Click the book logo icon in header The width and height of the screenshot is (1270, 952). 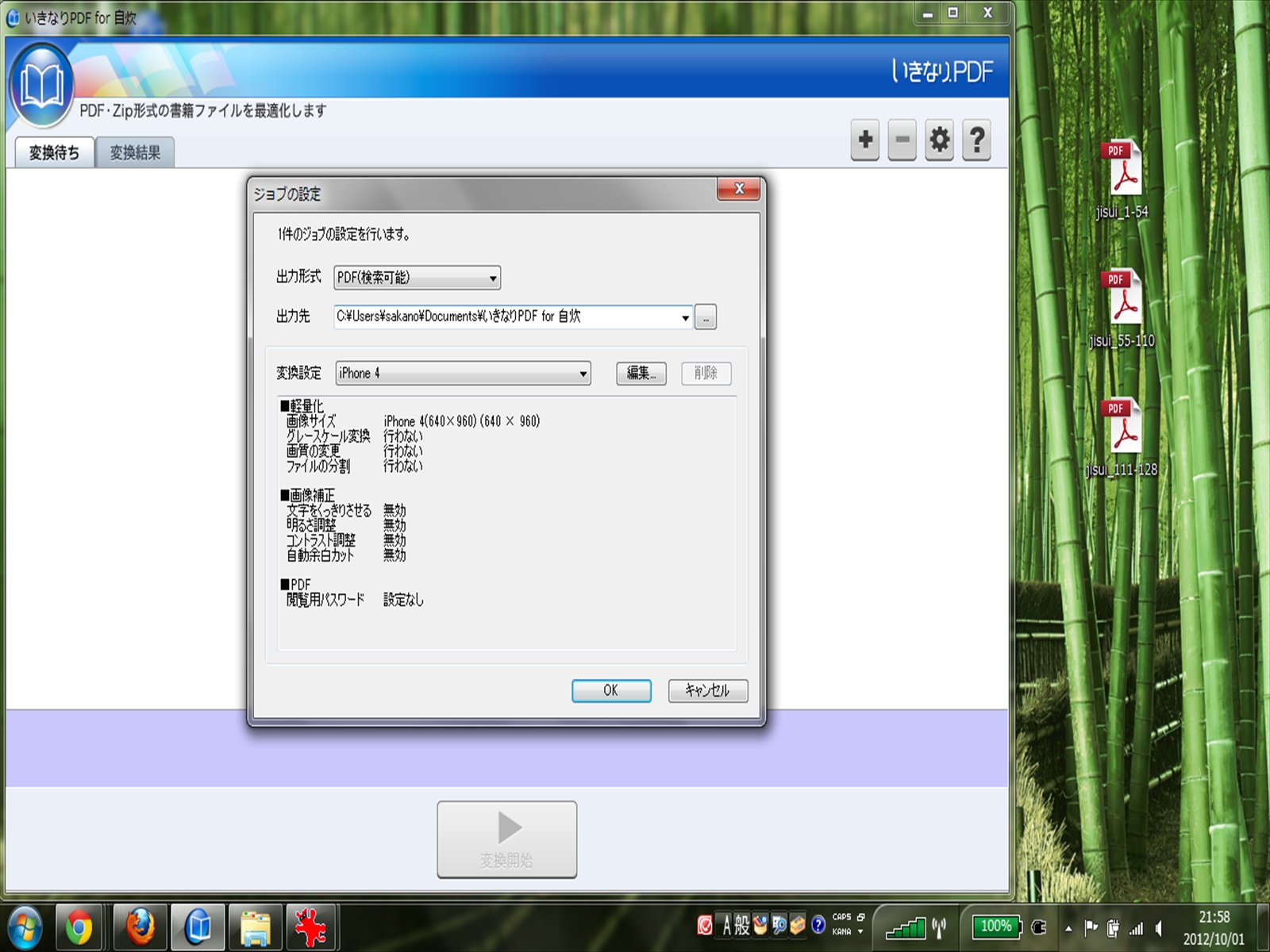[42, 86]
